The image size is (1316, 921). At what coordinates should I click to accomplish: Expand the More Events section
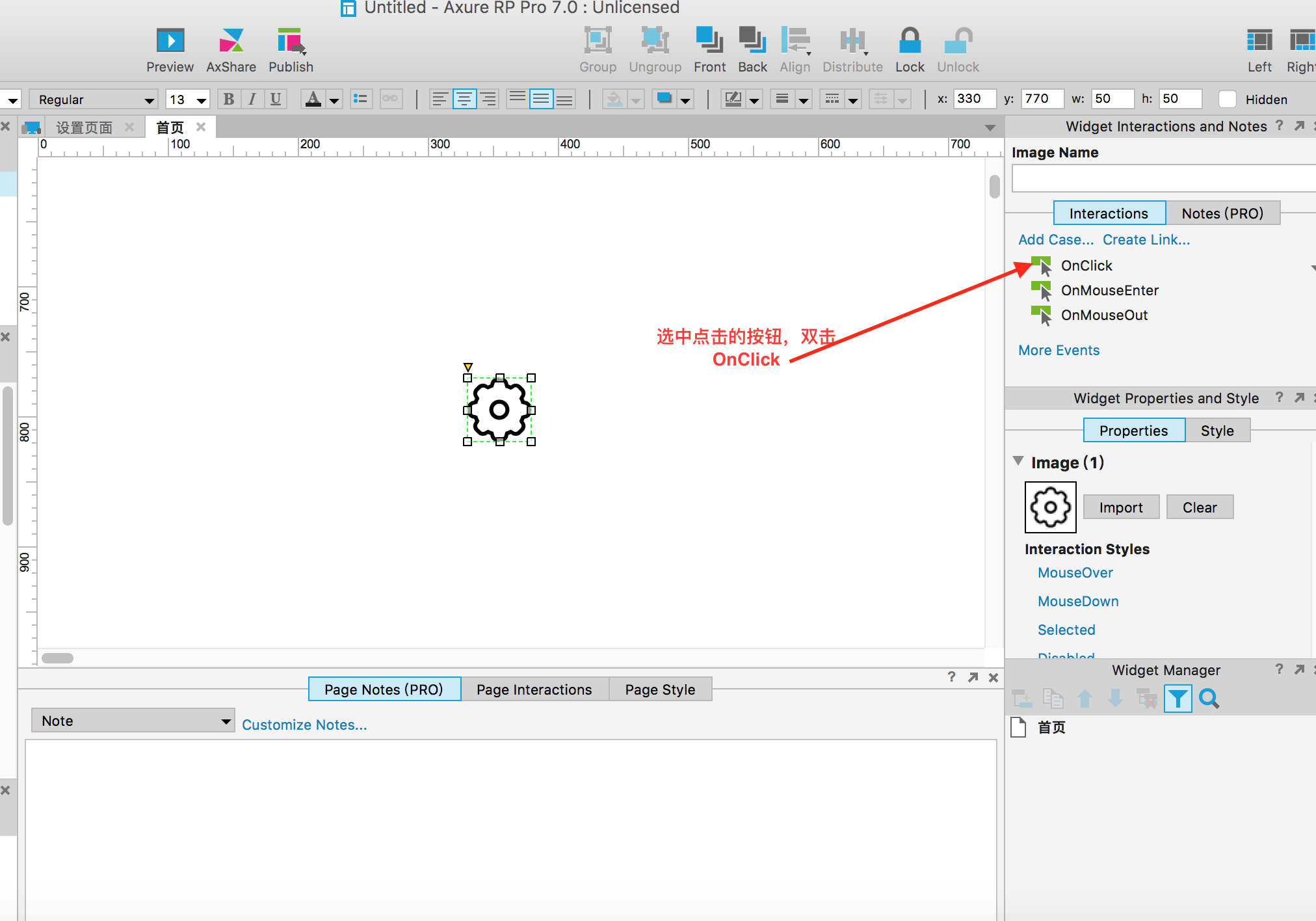pyautogui.click(x=1058, y=350)
